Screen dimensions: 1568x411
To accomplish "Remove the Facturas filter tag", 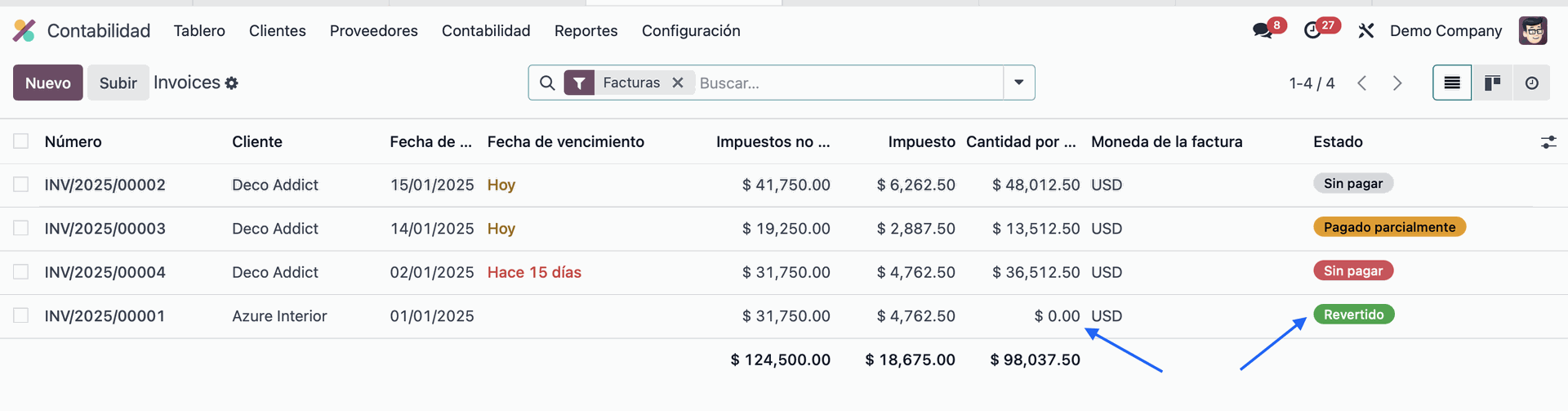I will pyautogui.click(x=678, y=83).
